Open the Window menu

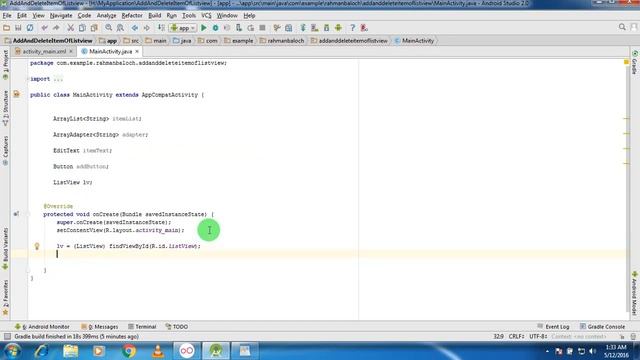[x=227, y=16]
